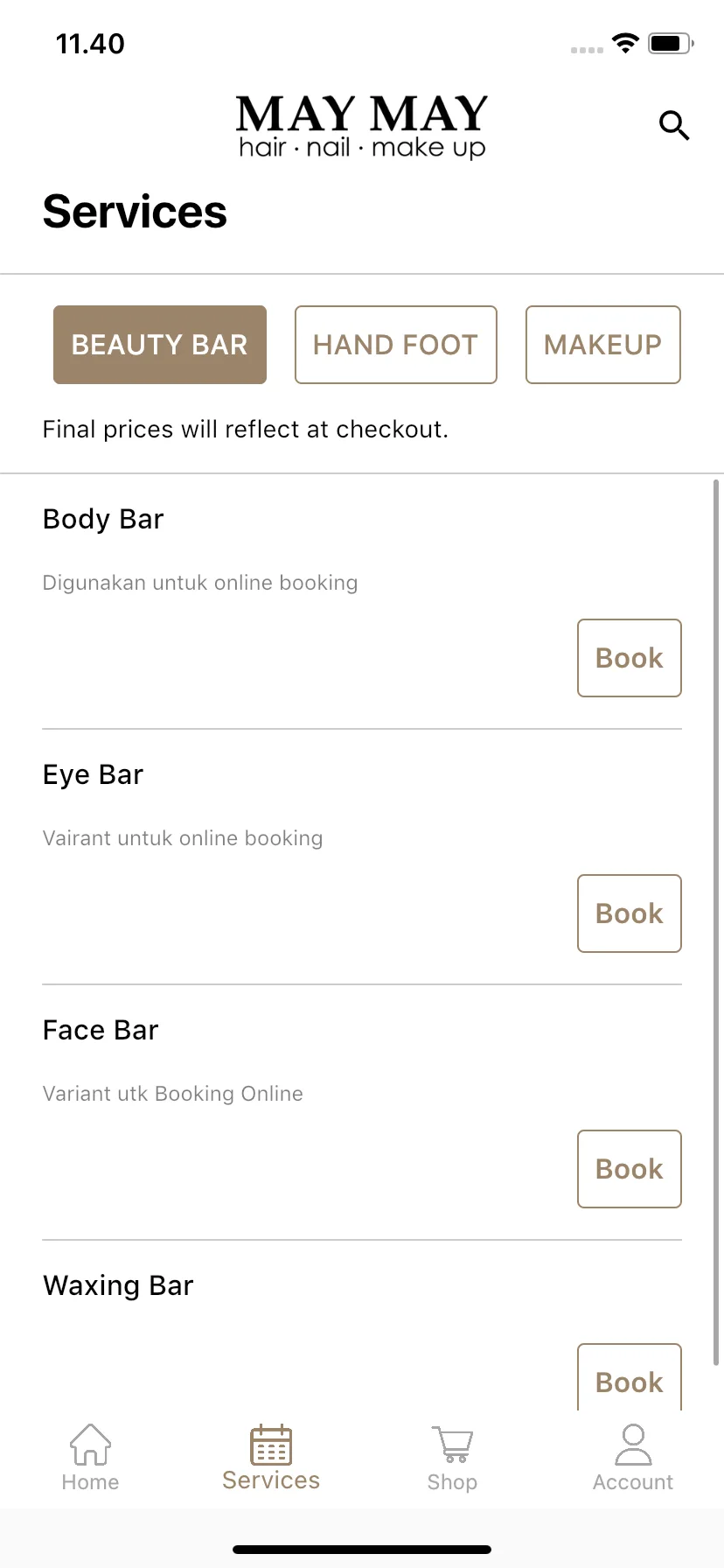
Task: Click the services list scrollbar
Action: click(717, 921)
